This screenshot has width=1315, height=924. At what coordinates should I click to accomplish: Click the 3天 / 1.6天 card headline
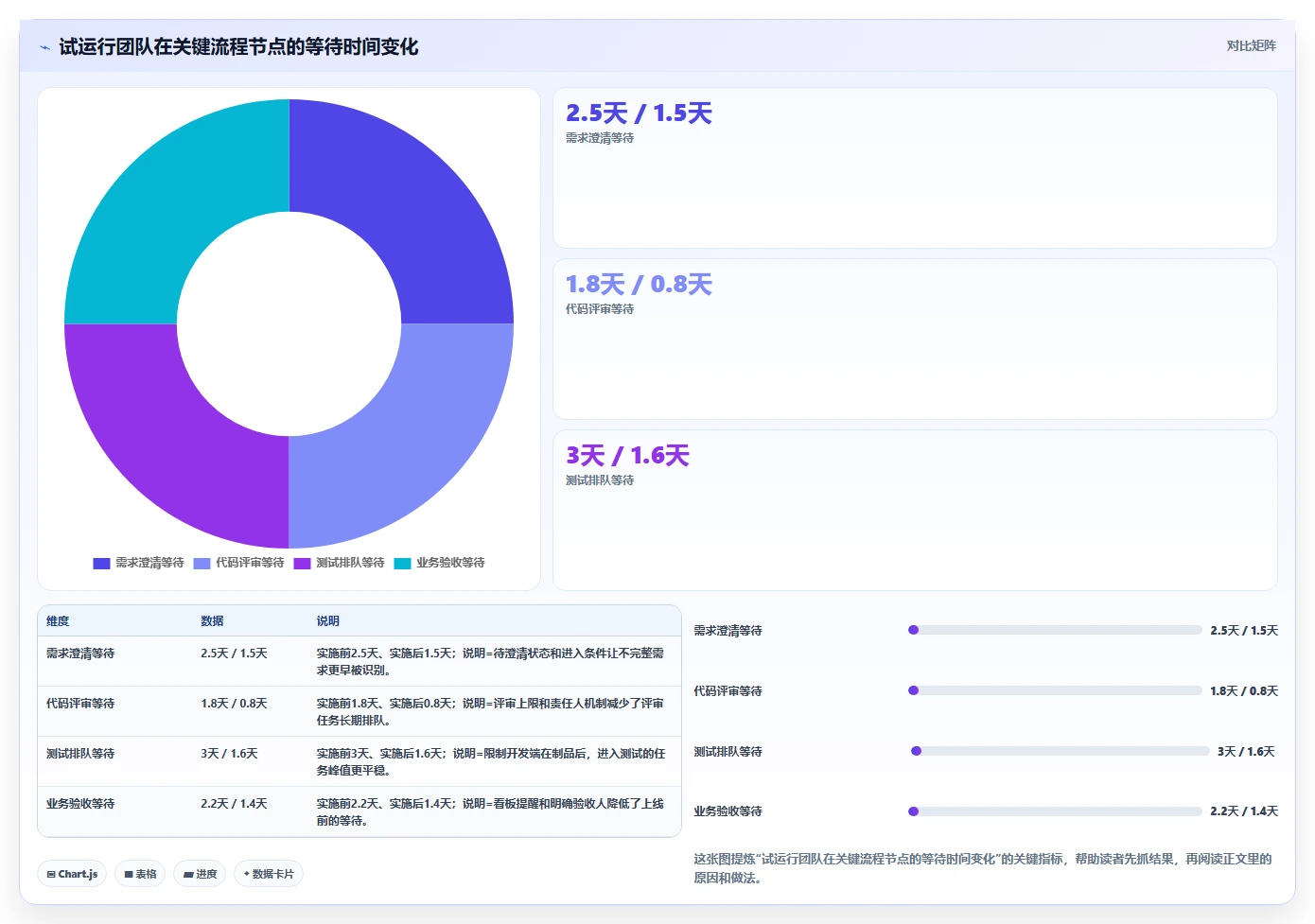coord(627,456)
